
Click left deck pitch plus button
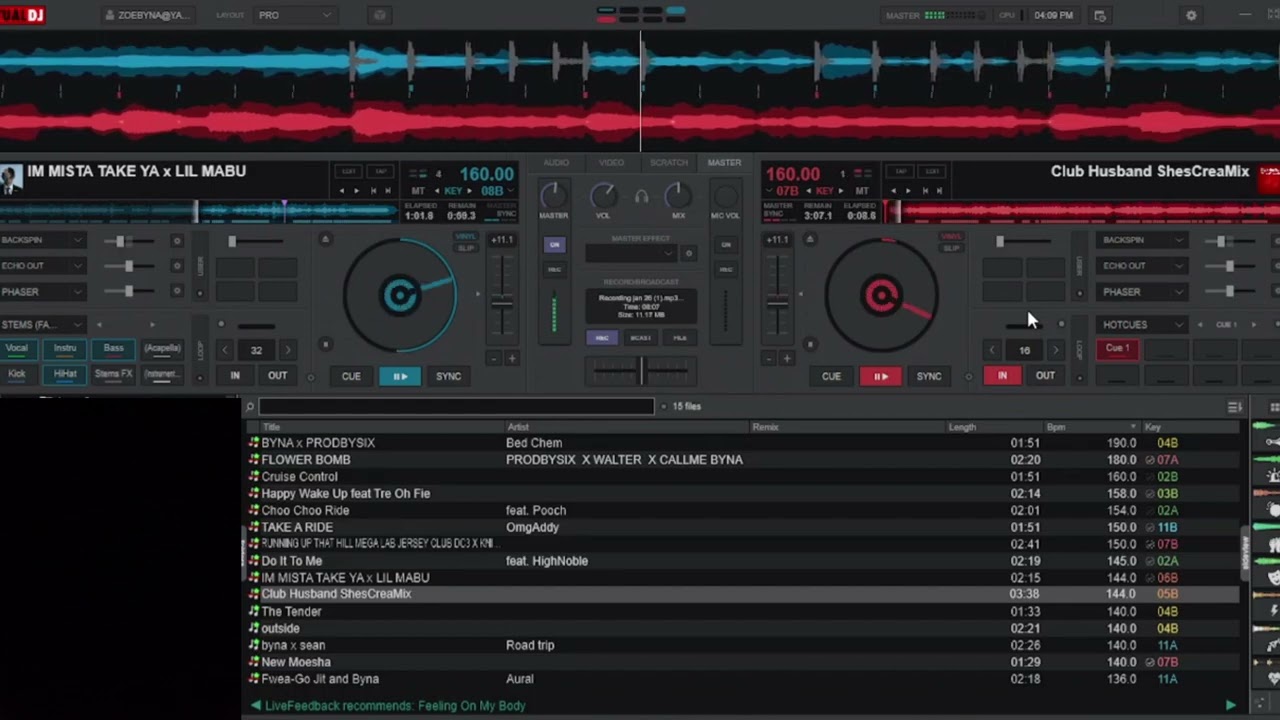point(512,358)
